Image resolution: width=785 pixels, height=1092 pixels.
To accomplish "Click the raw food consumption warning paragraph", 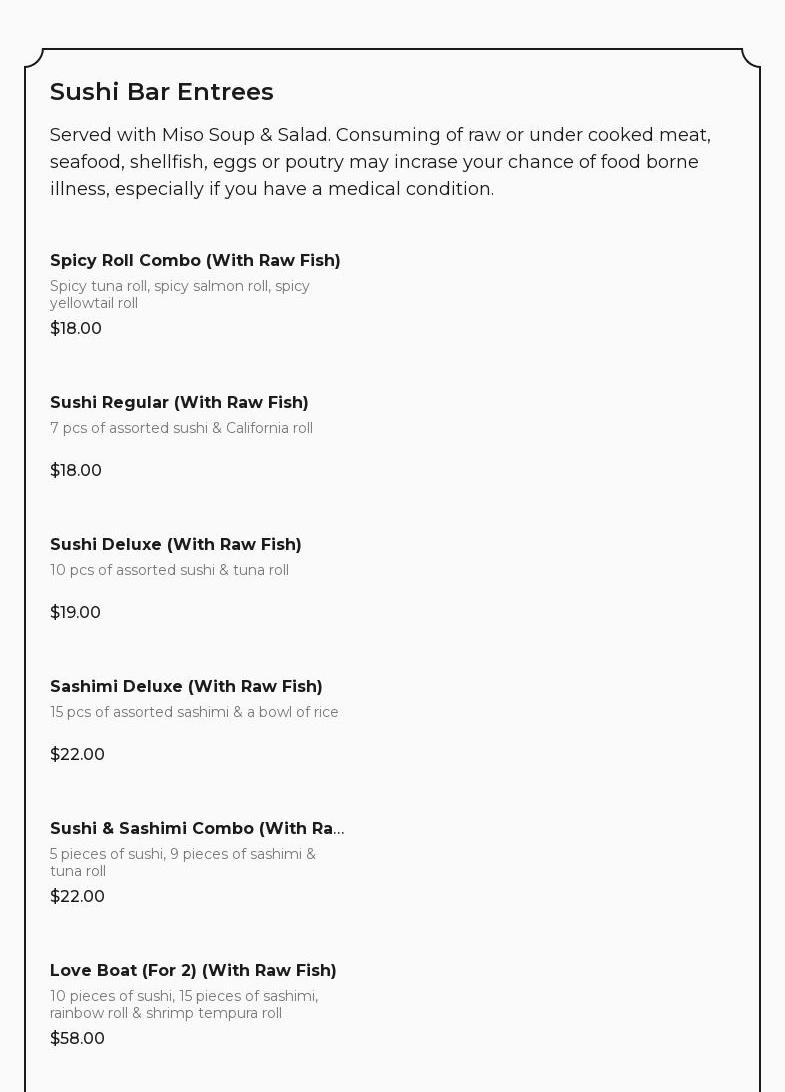I will [380, 162].
